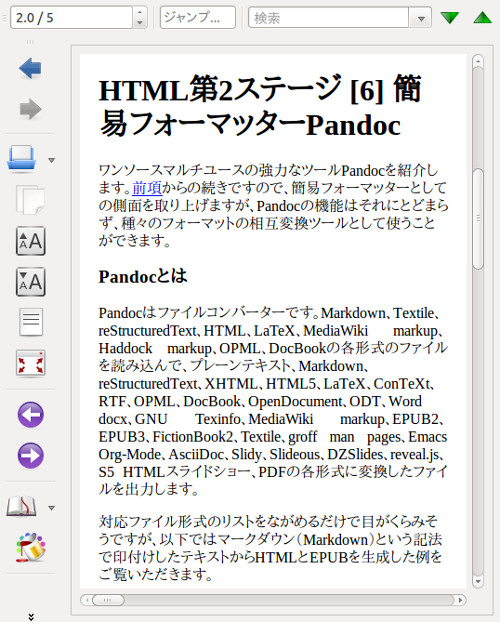Image resolution: width=500 pixels, height=622 pixels.
Task: Open the table of contents icon
Action: point(31,323)
